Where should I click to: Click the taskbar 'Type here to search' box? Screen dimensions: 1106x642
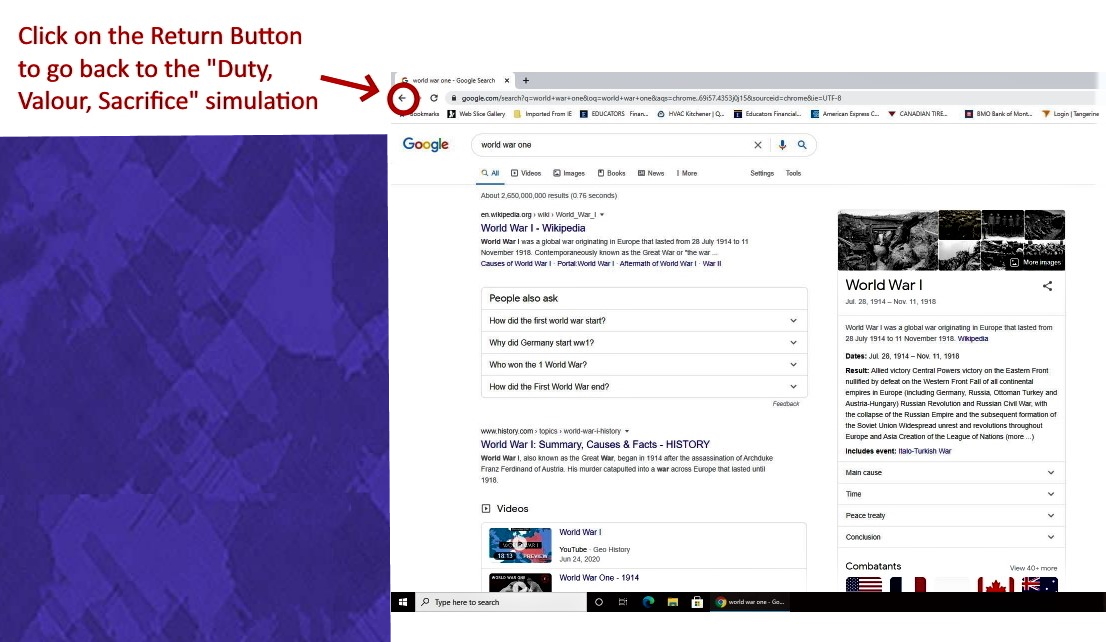[501, 602]
